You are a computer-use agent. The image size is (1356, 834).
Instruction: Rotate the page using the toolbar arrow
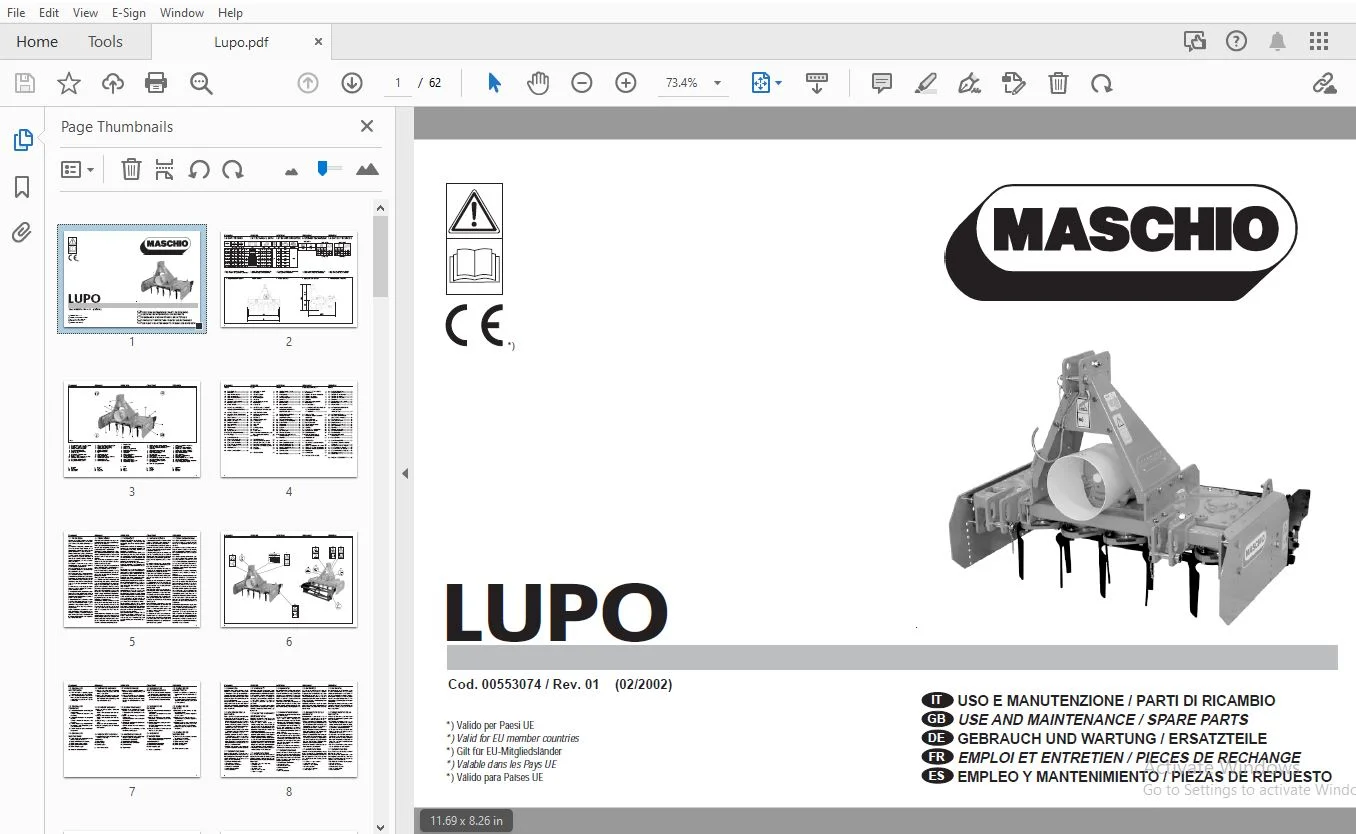(1102, 83)
